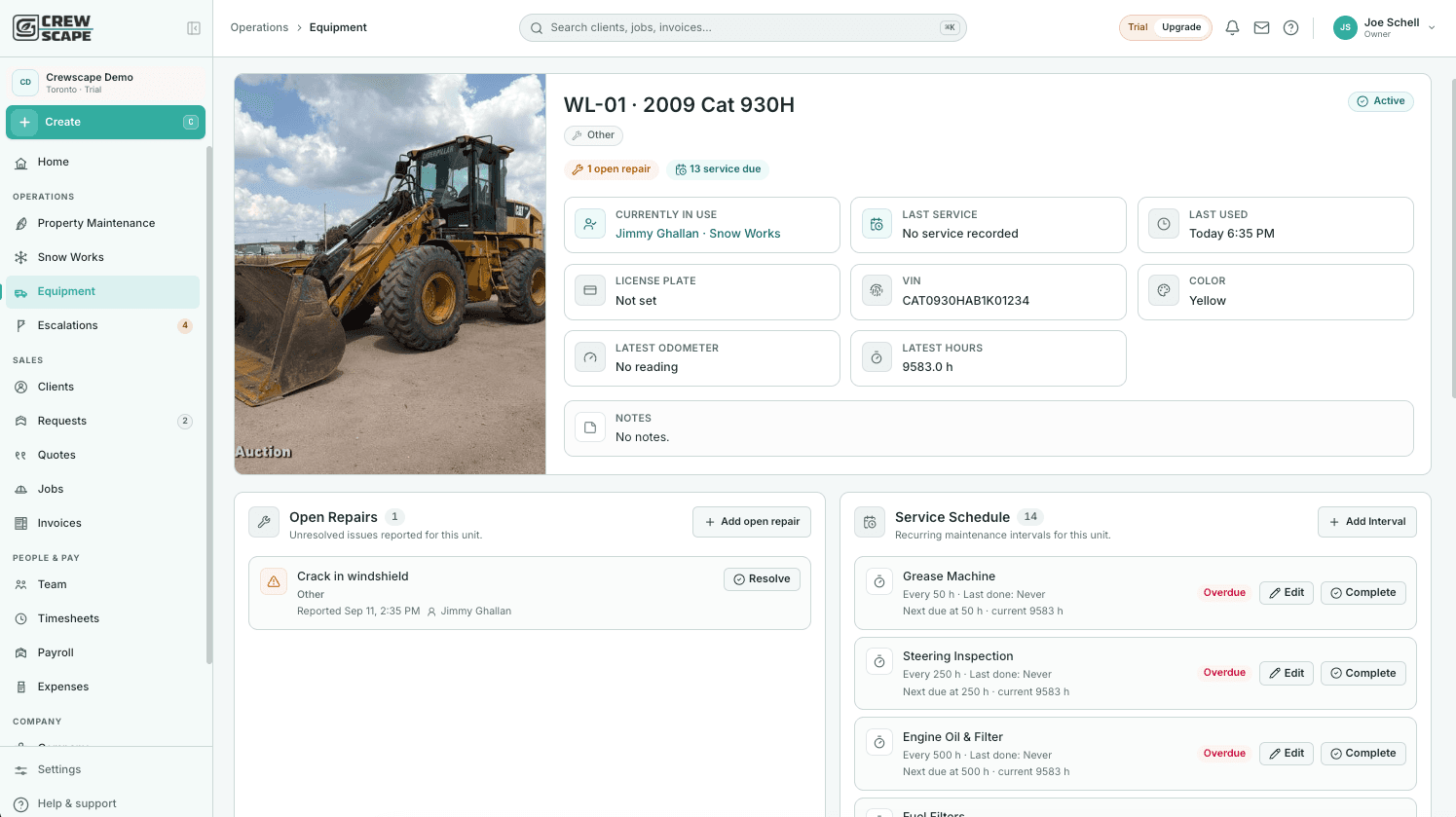Open the wheel loader equipment photo
This screenshot has width=1456, height=817.
[x=391, y=274]
